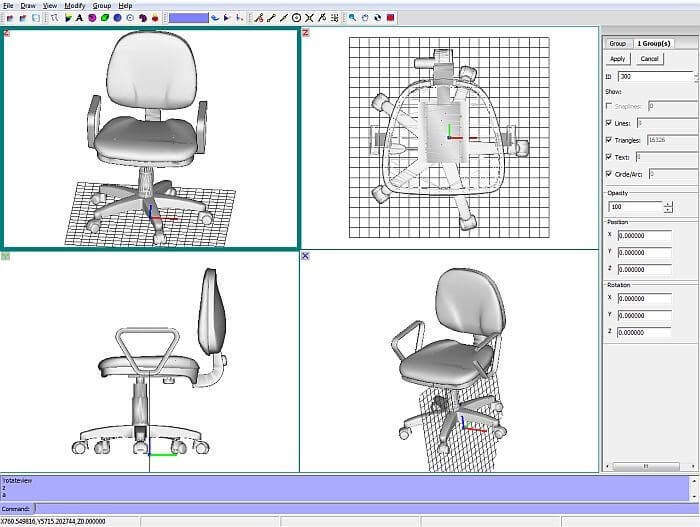Select the dark purple blob tool icon
The height and width of the screenshot is (527, 700).
[x=143, y=18]
